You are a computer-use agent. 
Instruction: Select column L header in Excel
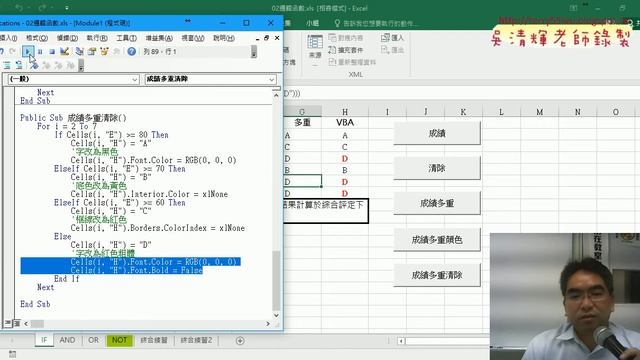click(501, 112)
